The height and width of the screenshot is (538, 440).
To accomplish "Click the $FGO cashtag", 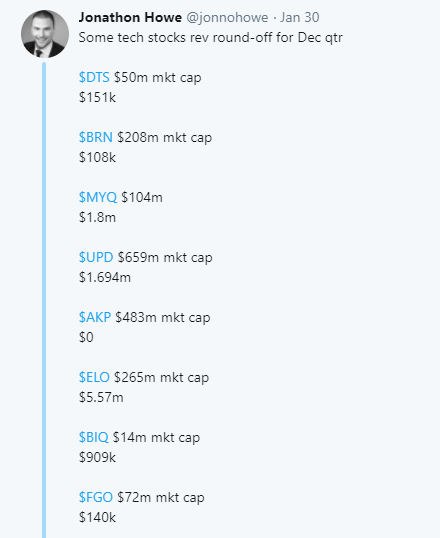I will pyautogui.click(x=96, y=498).
